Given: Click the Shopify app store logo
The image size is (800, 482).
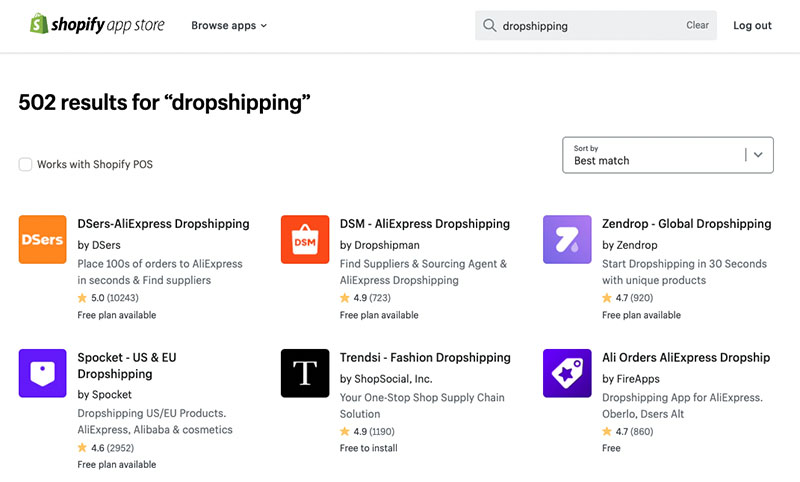Looking at the screenshot, I should point(97,24).
